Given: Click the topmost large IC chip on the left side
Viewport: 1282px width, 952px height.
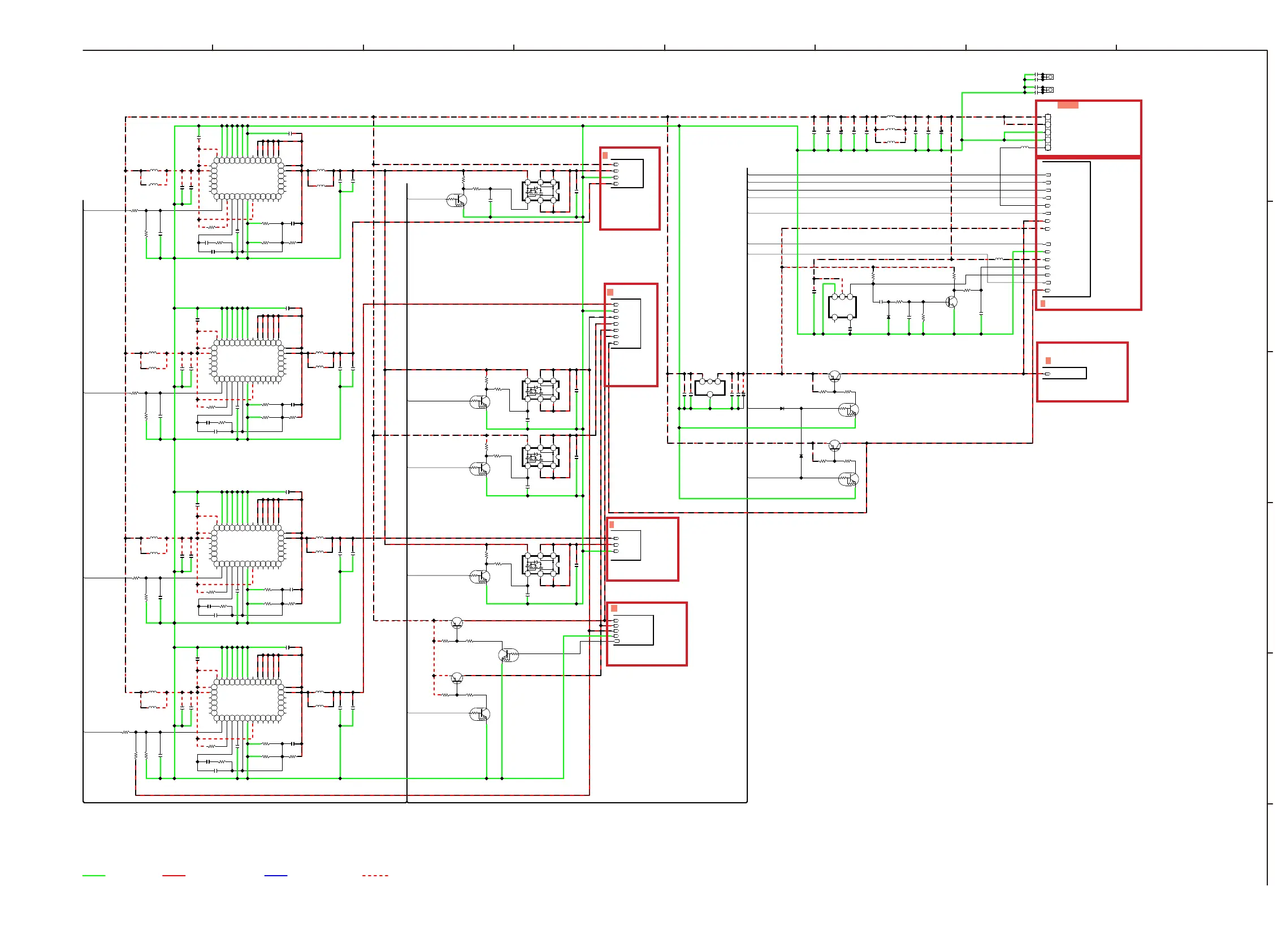Looking at the screenshot, I should click(248, 179).
